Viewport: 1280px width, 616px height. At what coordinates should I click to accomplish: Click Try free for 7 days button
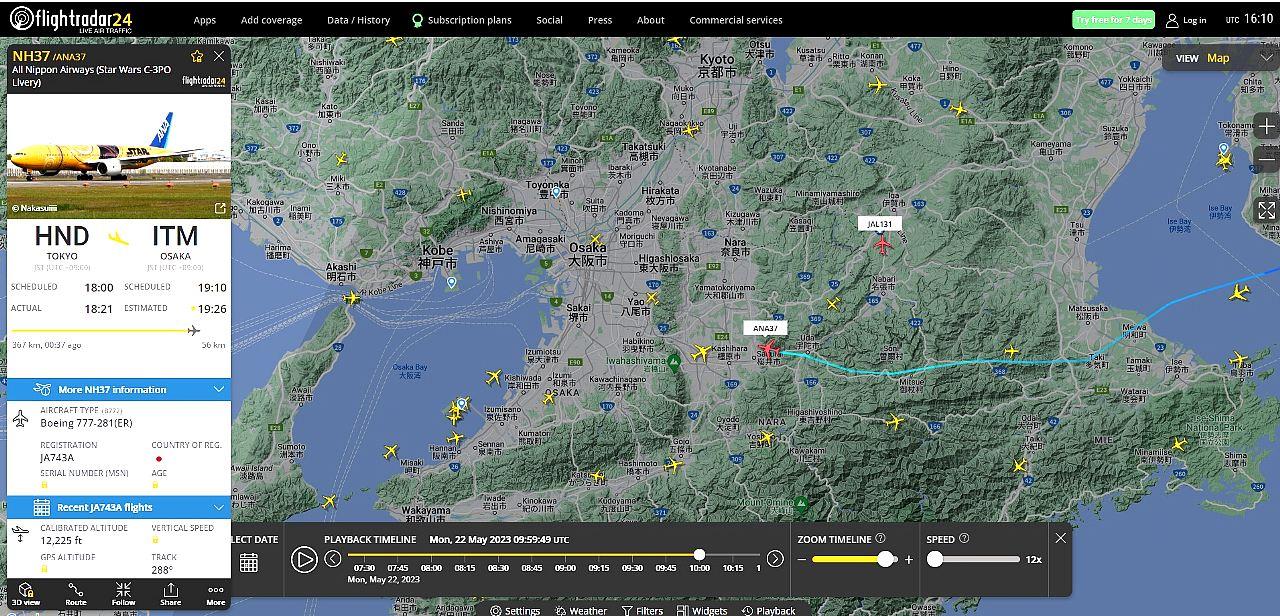coord(1113,20)
